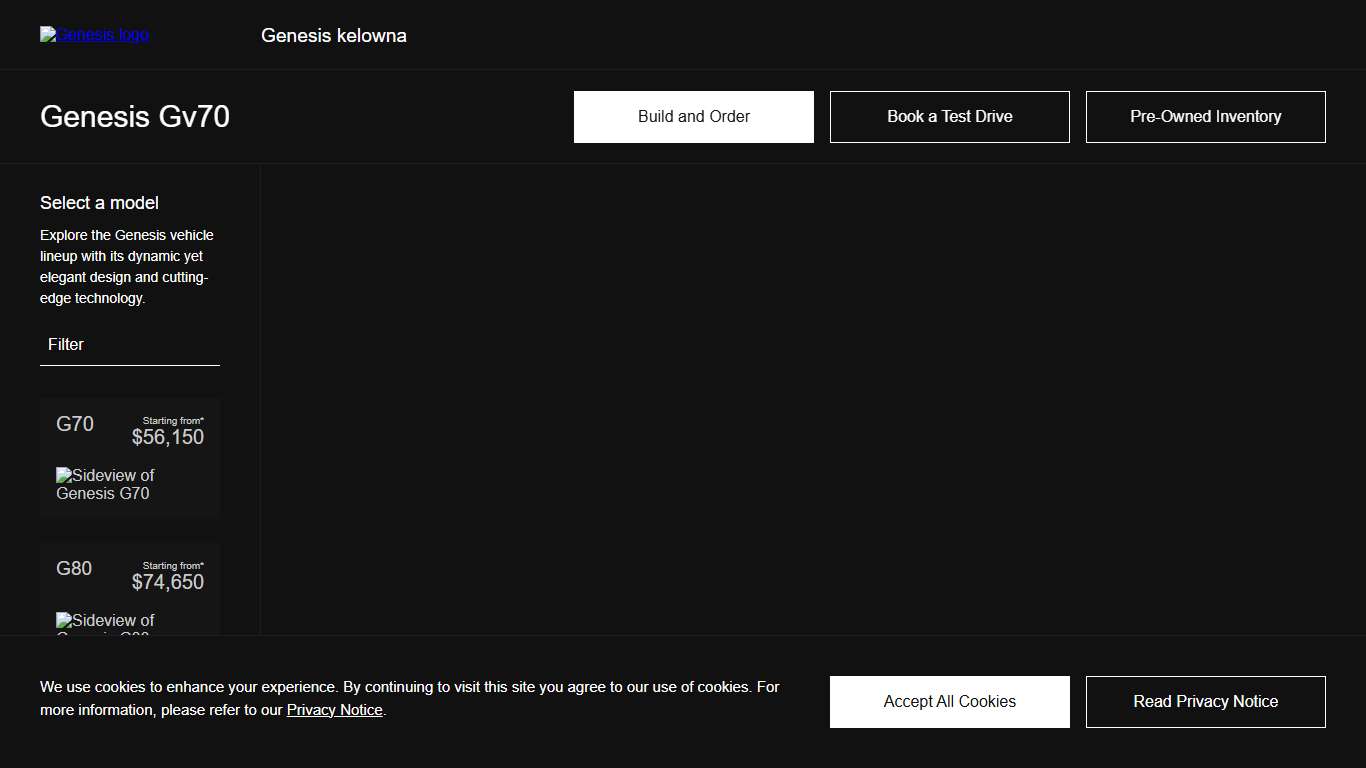Expand the Filter dropdown
This screenshot has height=768, width=1366.
[x=129, y=345]
